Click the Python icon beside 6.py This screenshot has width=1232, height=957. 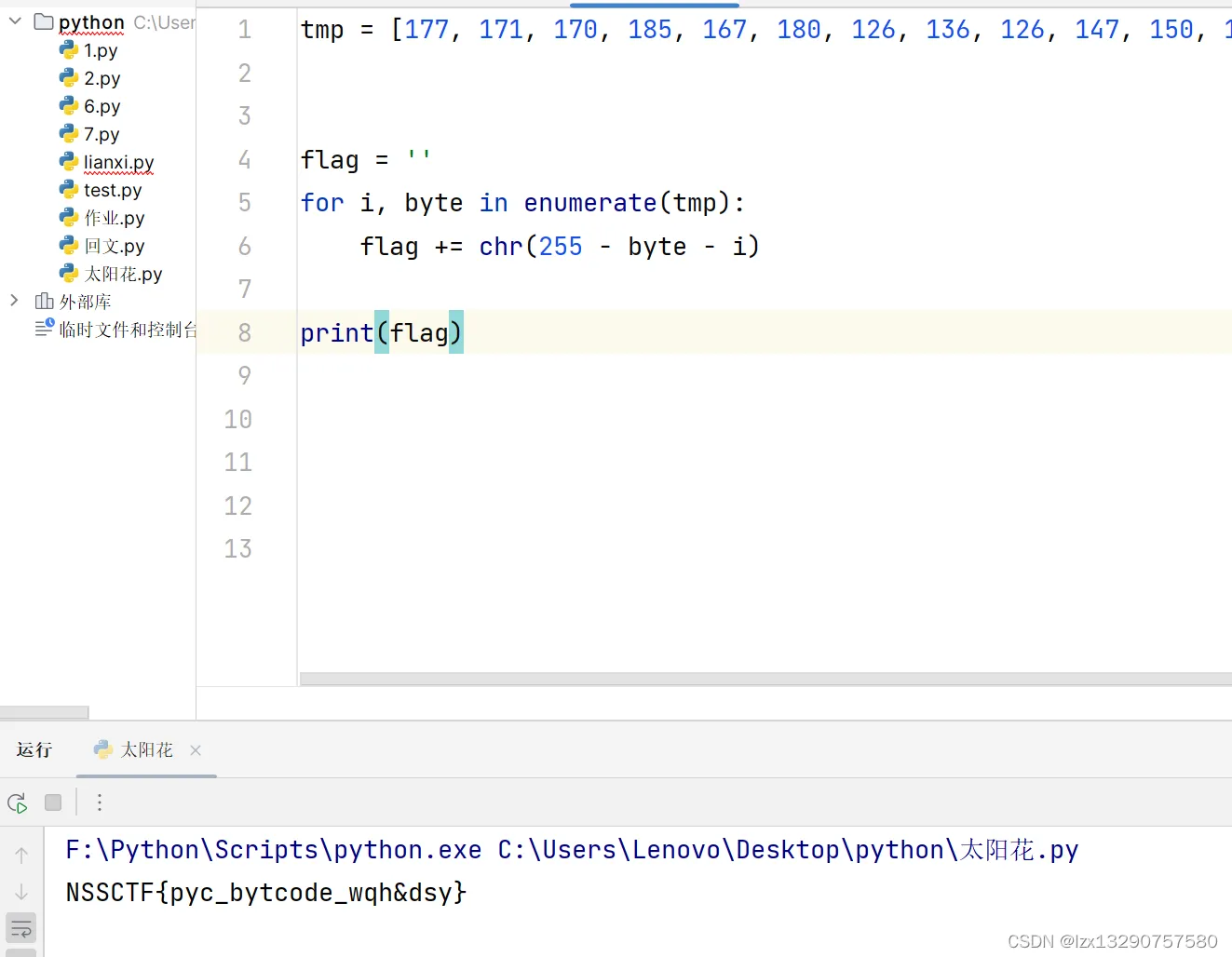(x=69, y=106)
